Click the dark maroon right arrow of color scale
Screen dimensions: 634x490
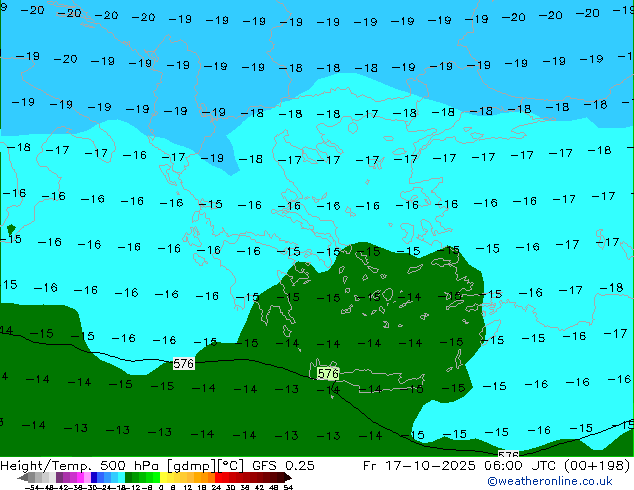pyautogui.click(x=287, y=477)
